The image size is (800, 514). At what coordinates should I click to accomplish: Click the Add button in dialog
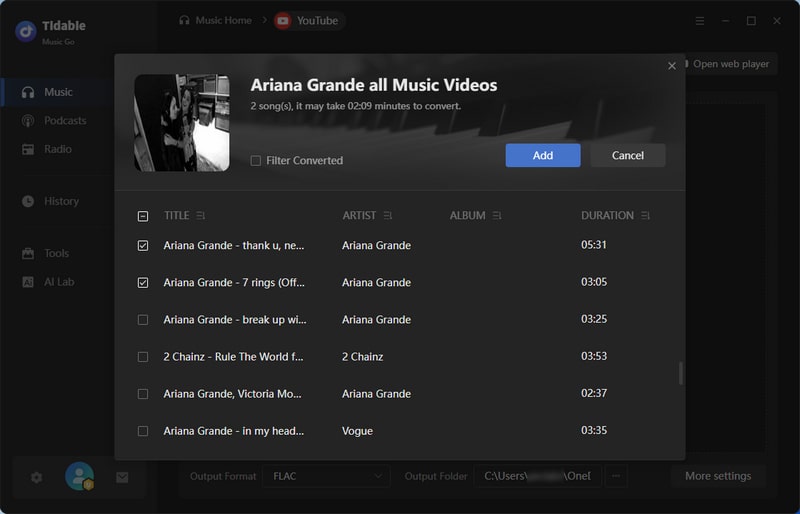pyautogui.click(x=543, y=155)
